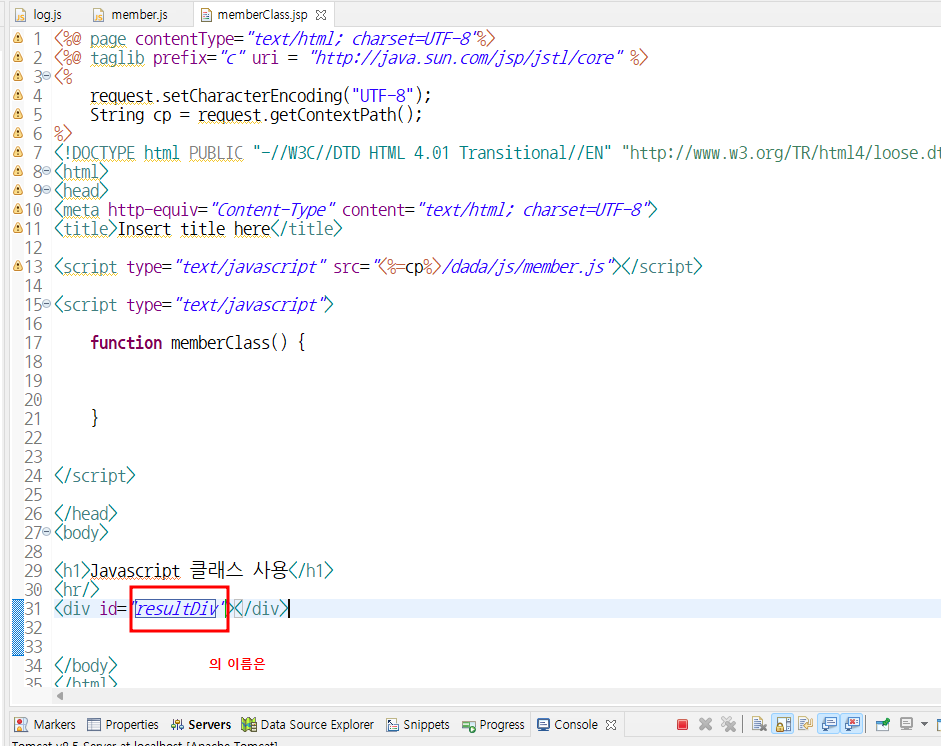Open the Servers view tab
The height and width of the screenshot is (746, 941).
pos(200,724)
